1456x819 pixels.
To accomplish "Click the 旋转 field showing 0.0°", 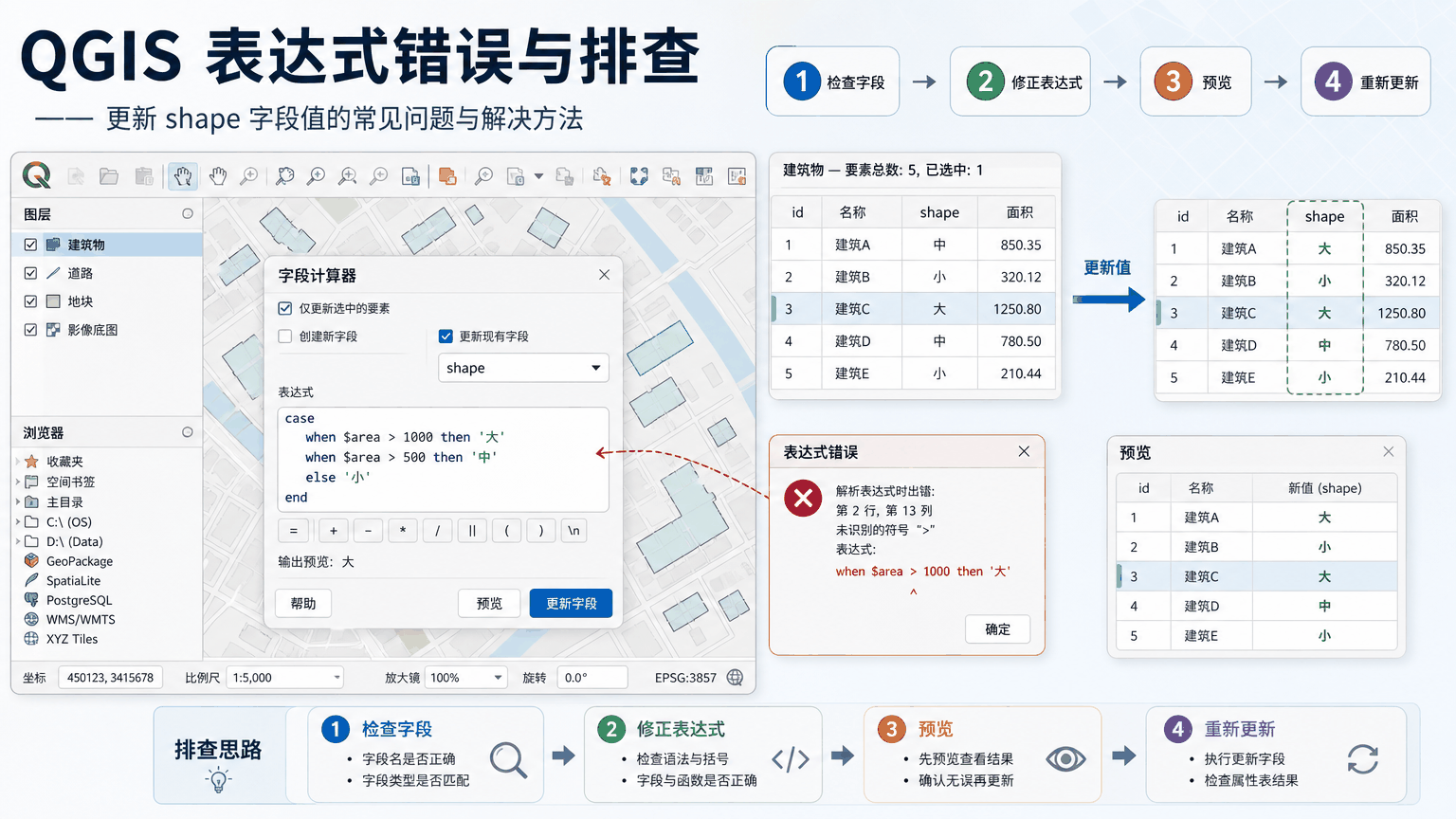I will pyautogui.click(x=592, y=678).
